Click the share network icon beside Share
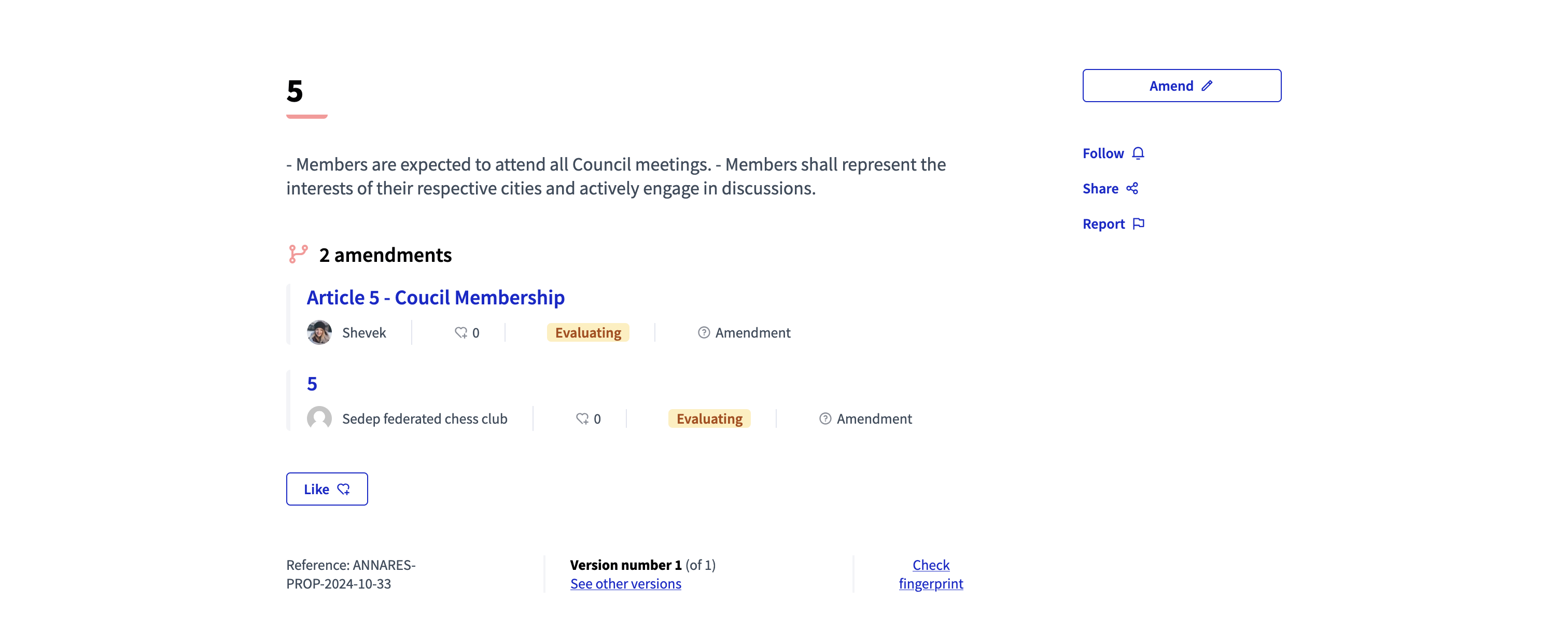The image size is (1568, 643). tap(1132, 188)
